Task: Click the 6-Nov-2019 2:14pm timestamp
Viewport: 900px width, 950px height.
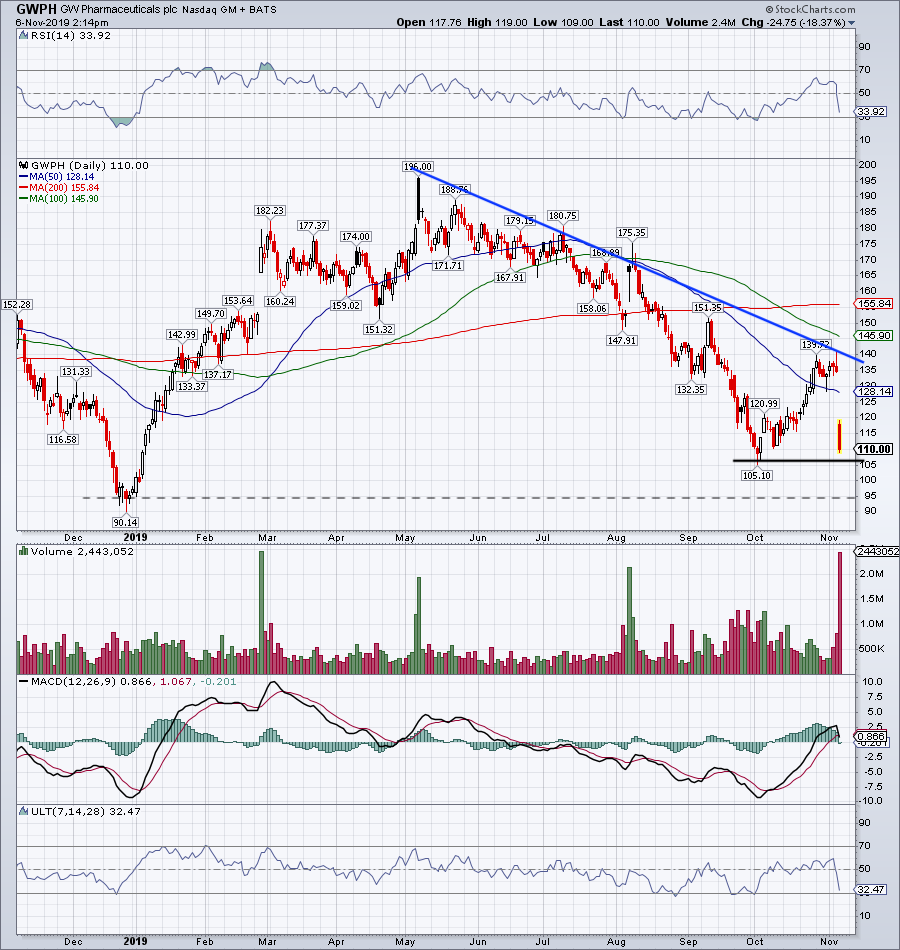Action: pos(62,22)
